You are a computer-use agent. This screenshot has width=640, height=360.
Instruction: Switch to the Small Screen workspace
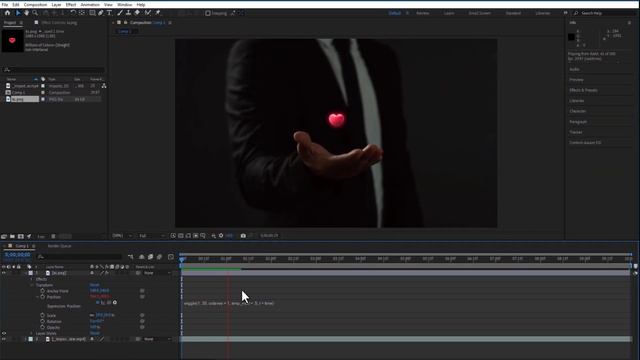[480, 13]
